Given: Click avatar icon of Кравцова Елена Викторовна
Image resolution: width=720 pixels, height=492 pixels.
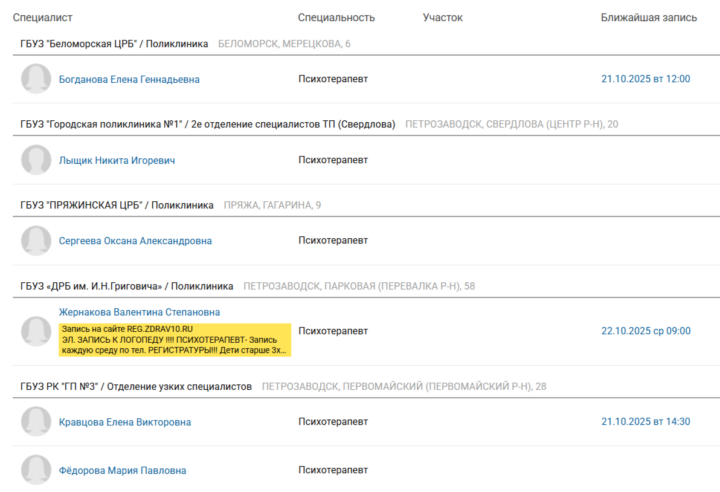Looking at the screenshot, I should 36,422.
